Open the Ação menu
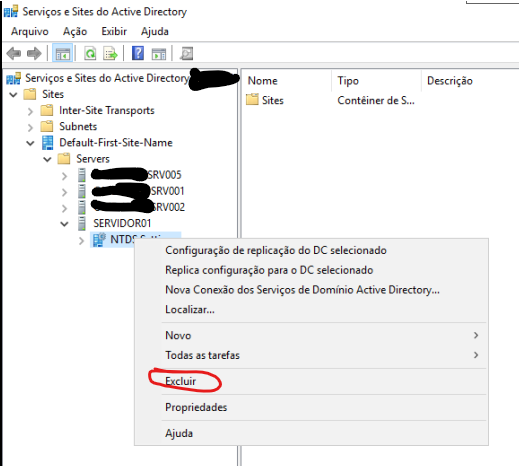519x466 pixels. [x=75, y=31]
